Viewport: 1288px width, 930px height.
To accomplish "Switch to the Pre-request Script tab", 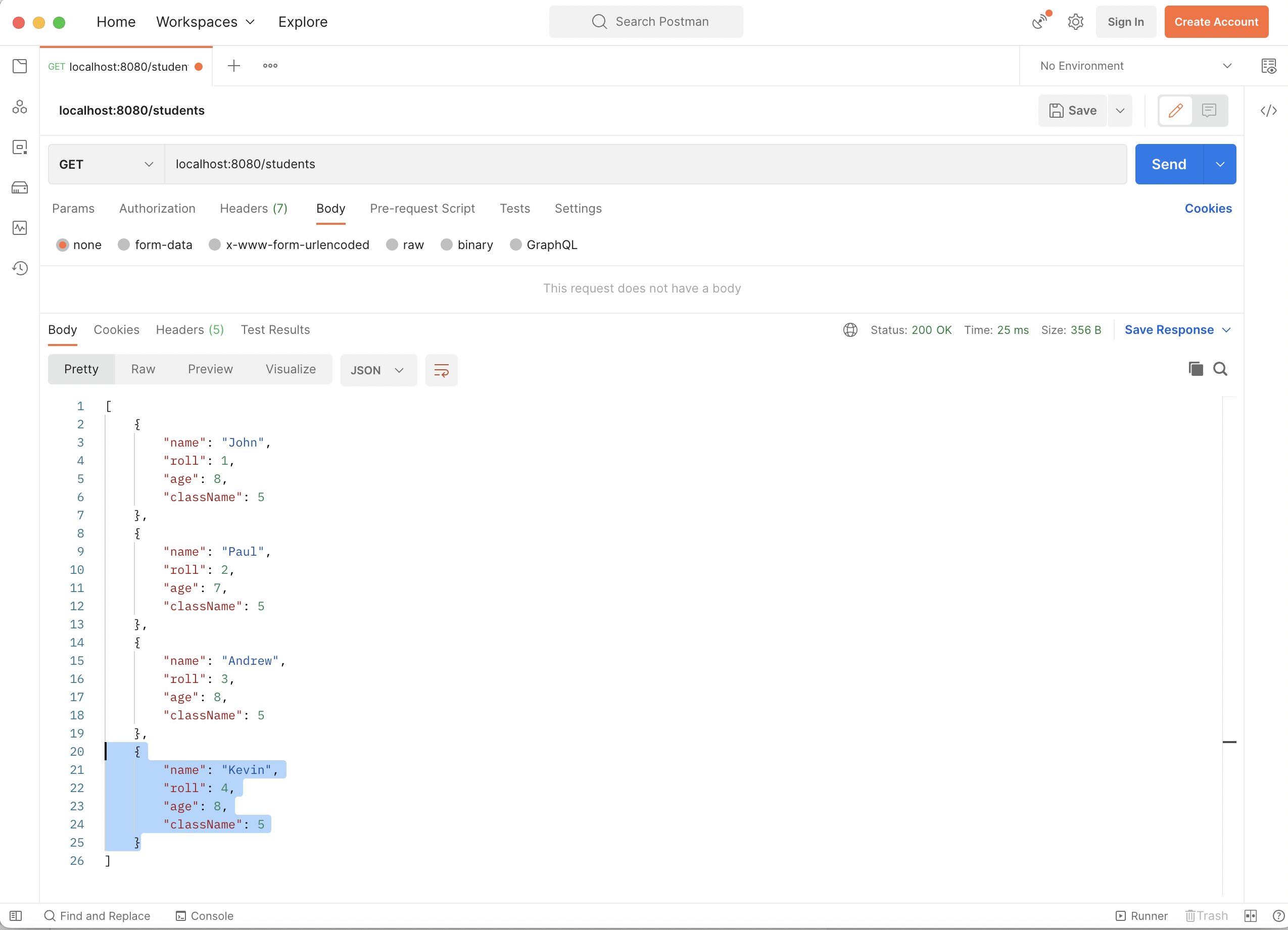I will pyautogui.click(x=422, y=208).
